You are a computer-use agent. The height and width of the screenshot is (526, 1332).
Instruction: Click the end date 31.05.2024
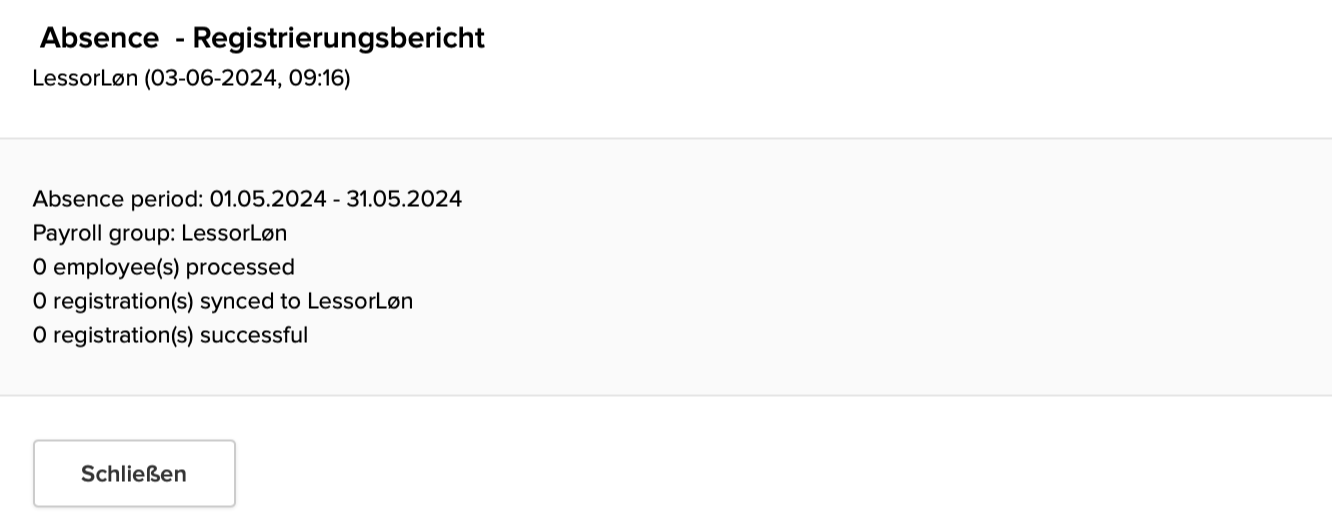404,199
